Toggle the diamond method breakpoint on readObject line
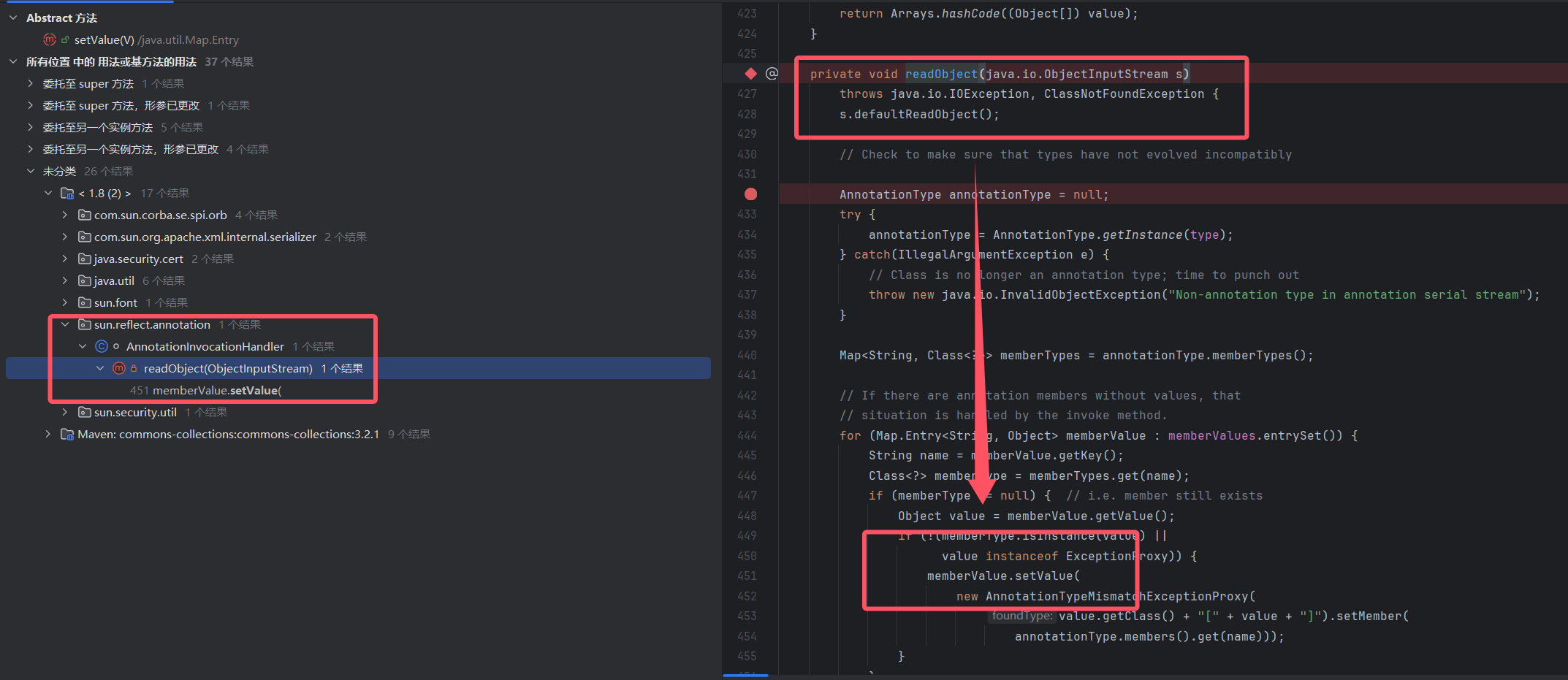 click(750, 73)
